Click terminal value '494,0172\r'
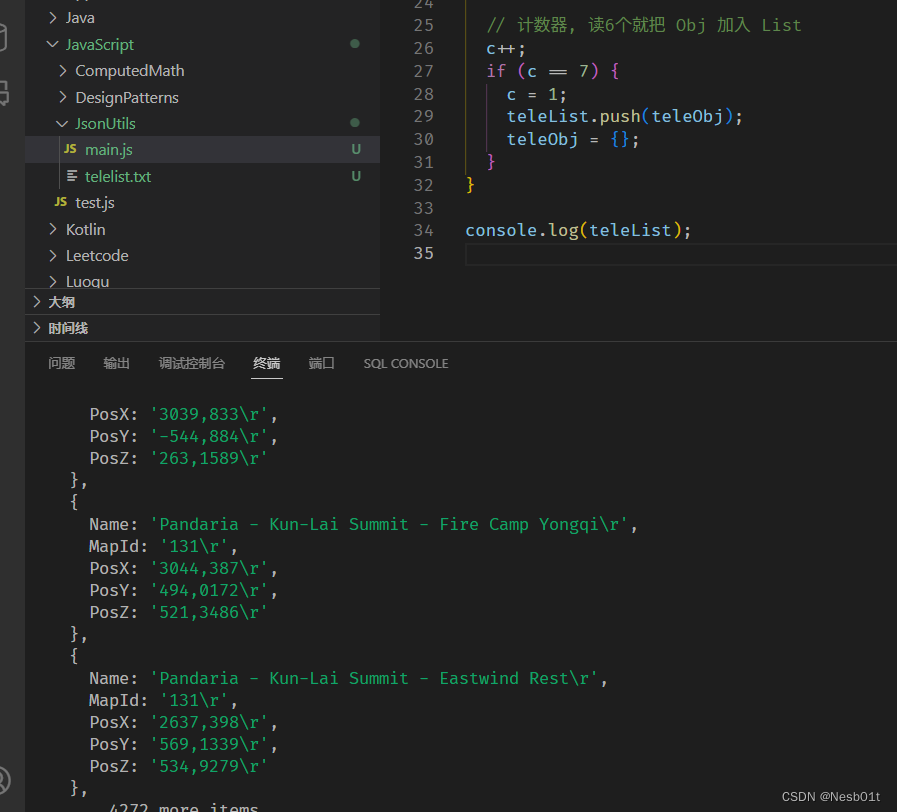The width and height of the screenshot is (897, 812). coord(209,591)
